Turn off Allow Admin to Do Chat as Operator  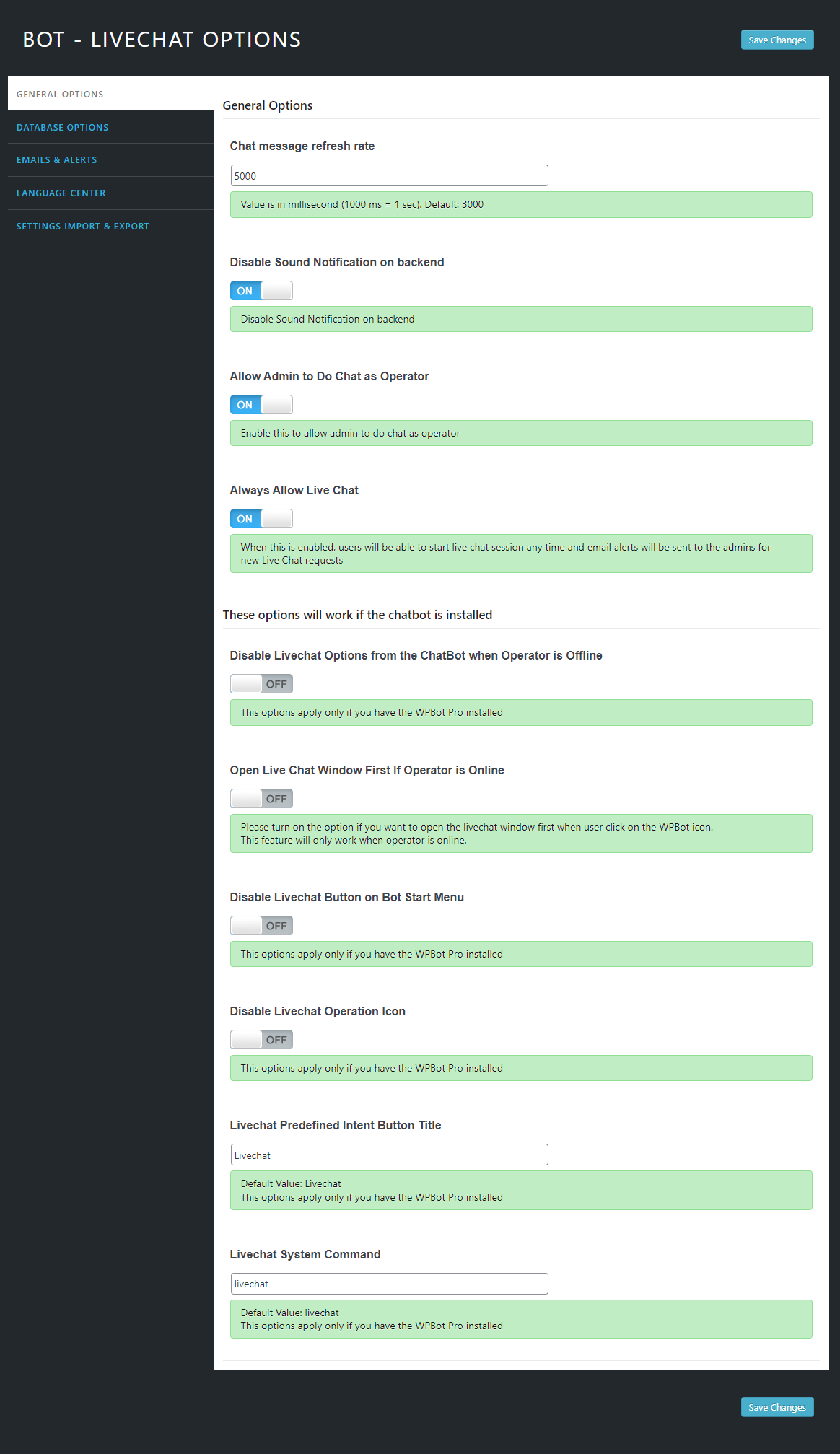click(x=261, y=405)
